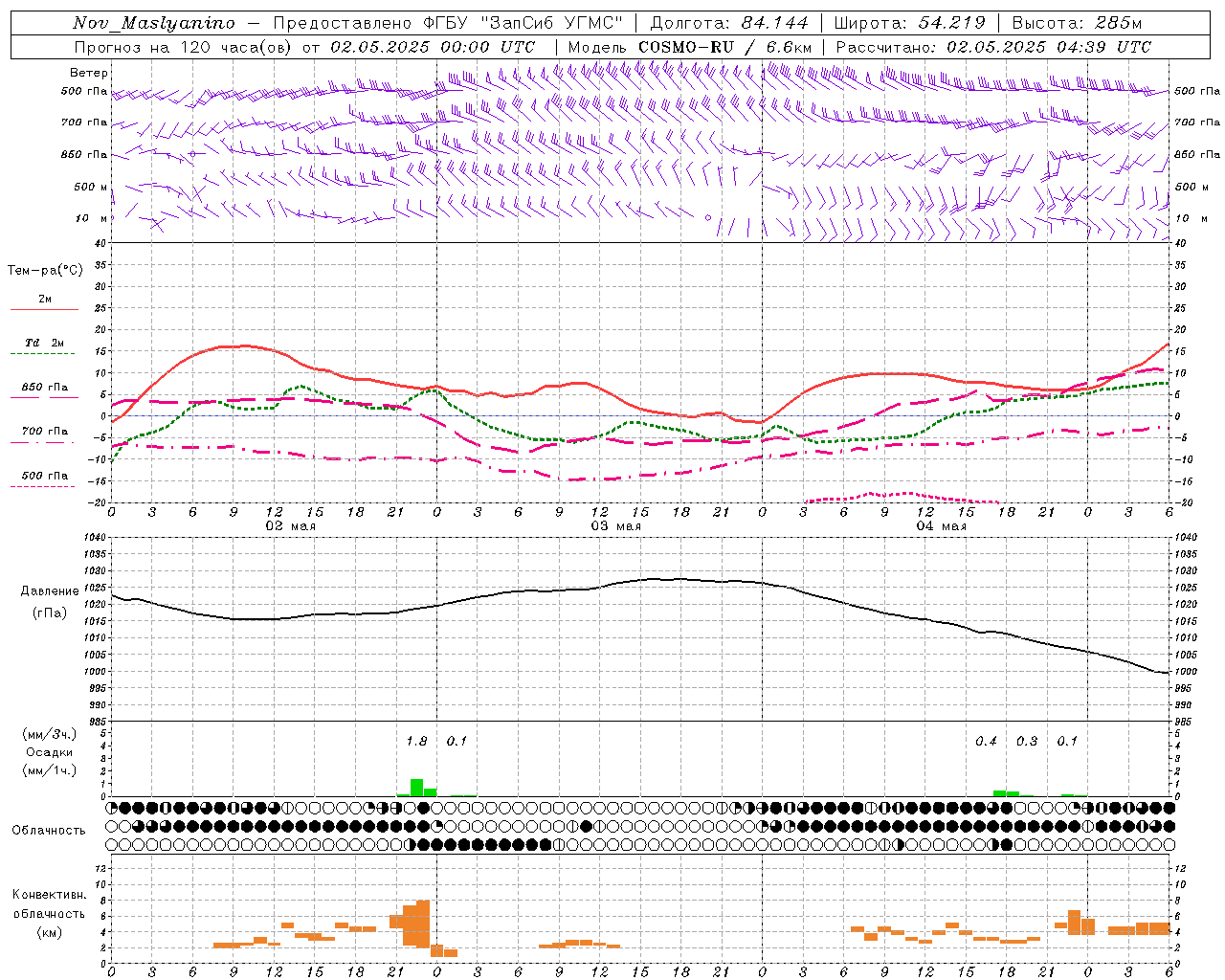The height and width of the screenshot is (980, 1225).
Task: Click the 850 гПа temperature legend entry
Action: pyautogui.click(x=45, y=388)
